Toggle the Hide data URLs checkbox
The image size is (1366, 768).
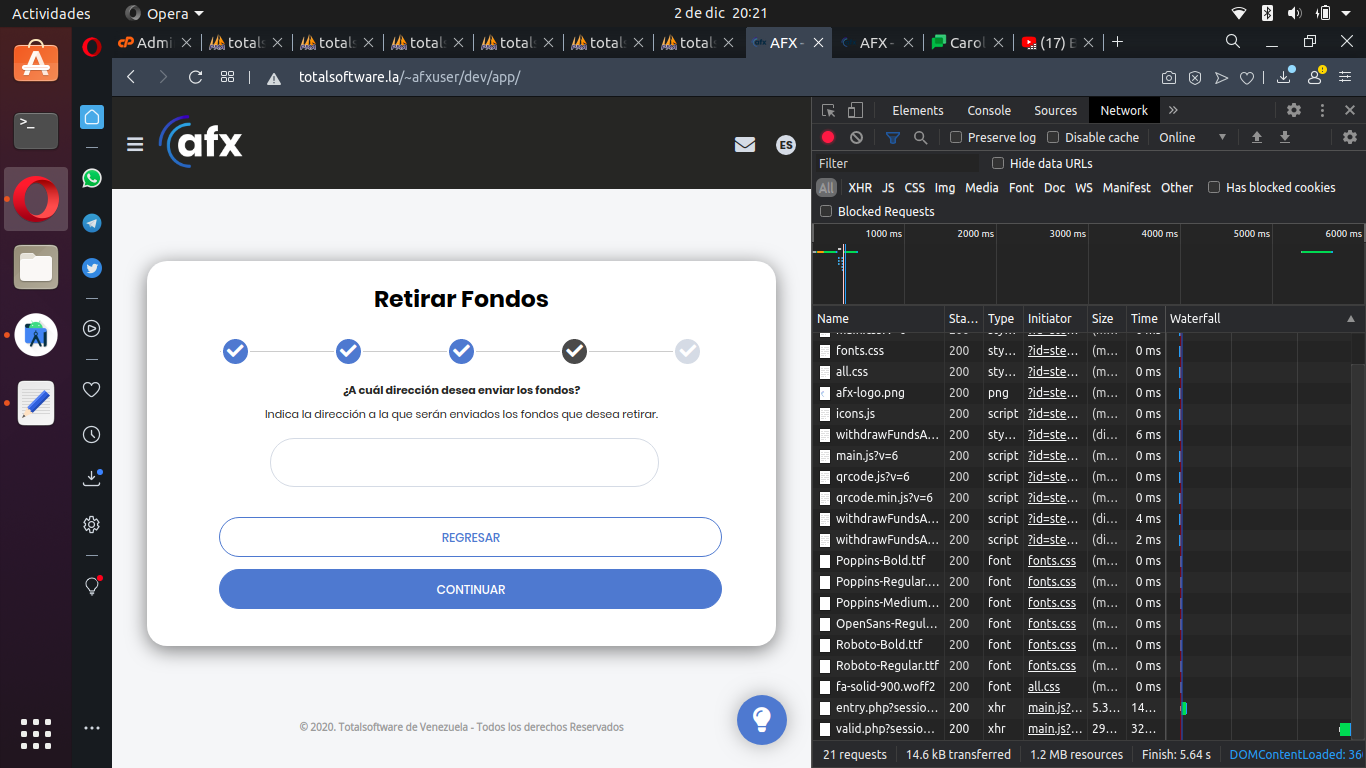tap(998, 163)
